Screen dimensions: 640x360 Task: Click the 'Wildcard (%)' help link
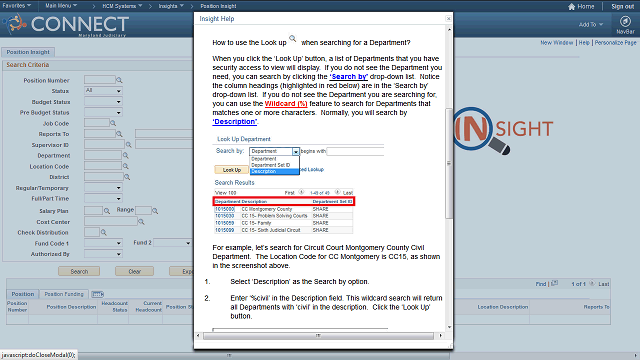click(286, 103)
